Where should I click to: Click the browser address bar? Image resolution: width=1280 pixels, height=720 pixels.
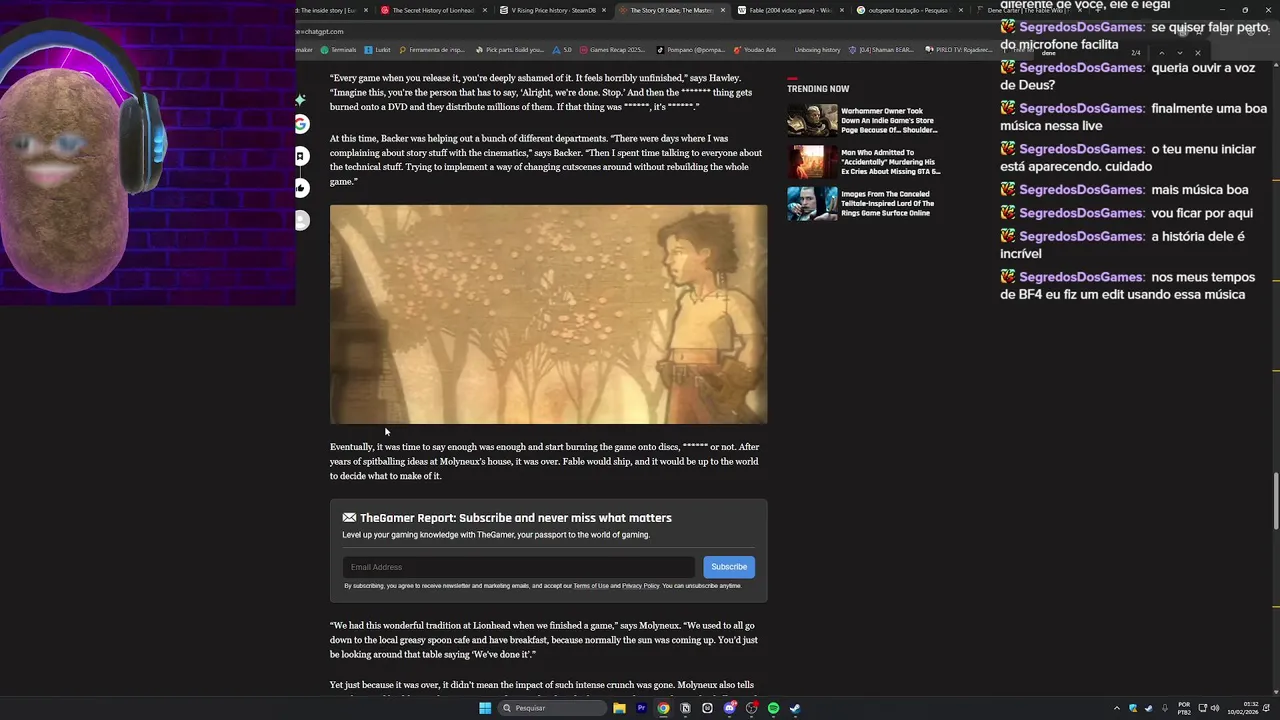point(640,31)
